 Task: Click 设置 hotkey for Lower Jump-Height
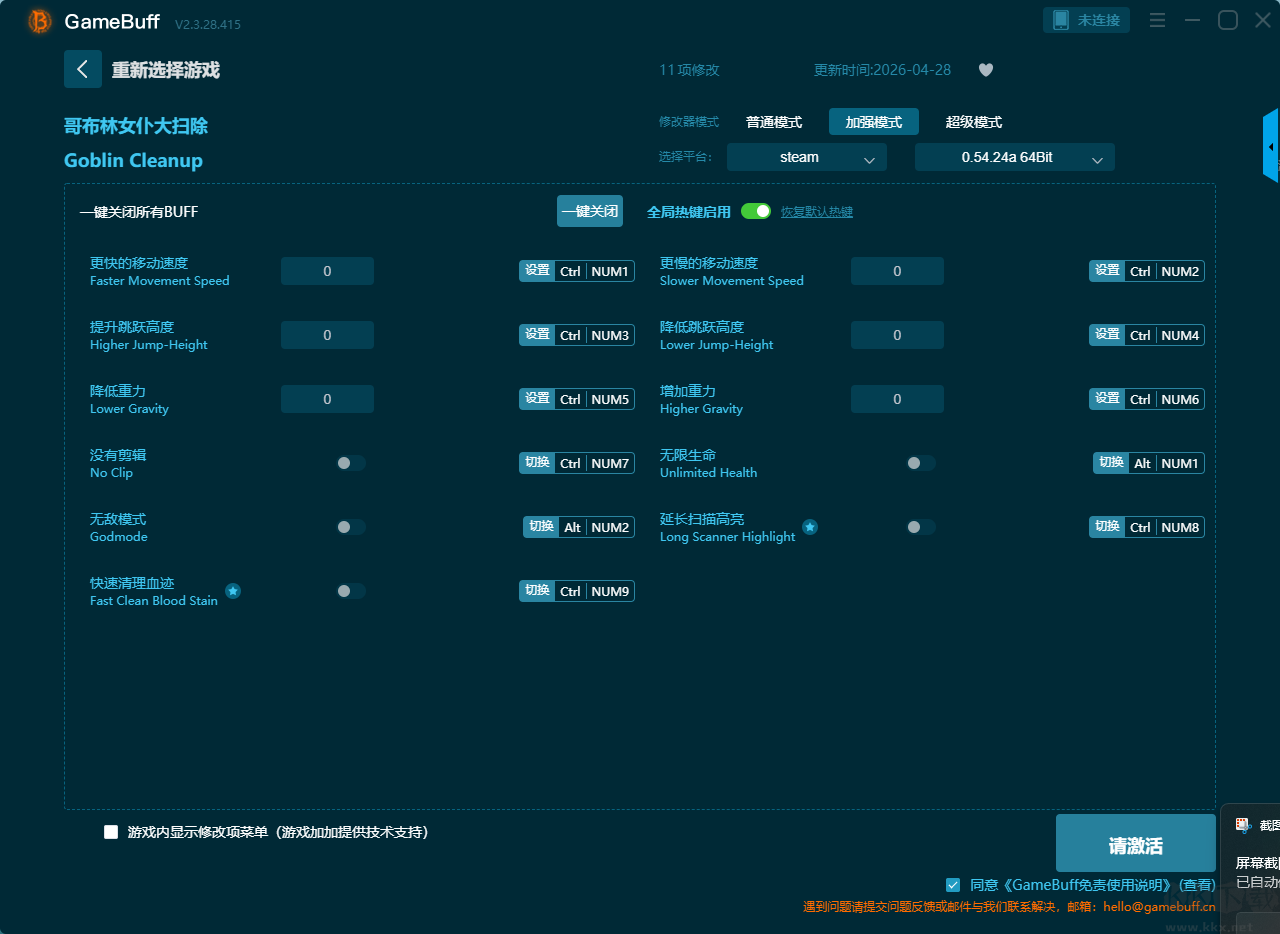point(1107,335)
